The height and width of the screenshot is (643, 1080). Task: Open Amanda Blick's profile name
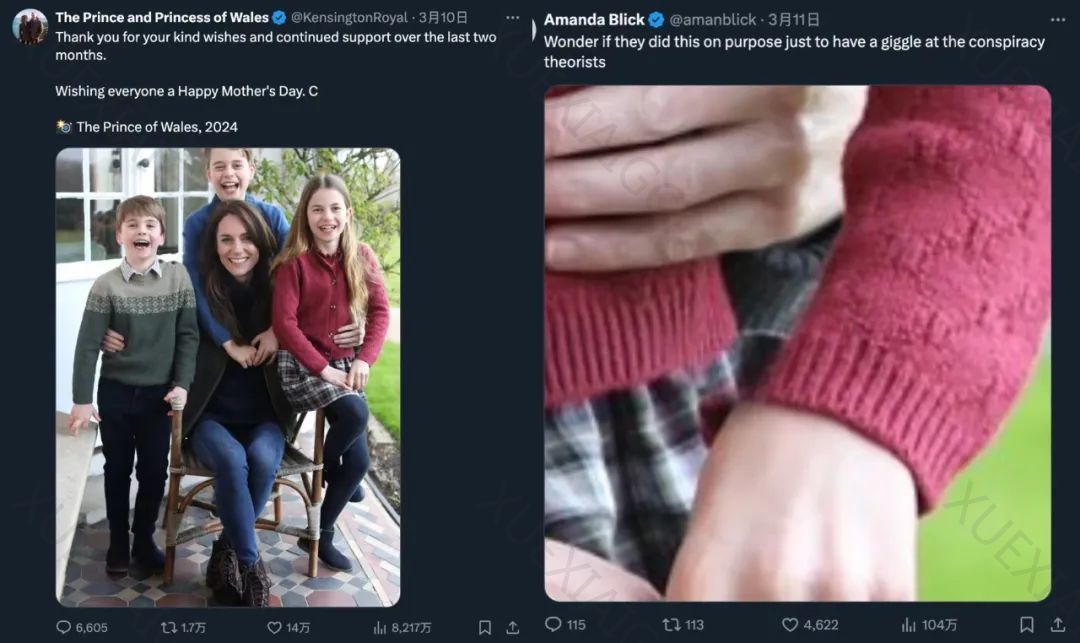(x=594, y=20)
